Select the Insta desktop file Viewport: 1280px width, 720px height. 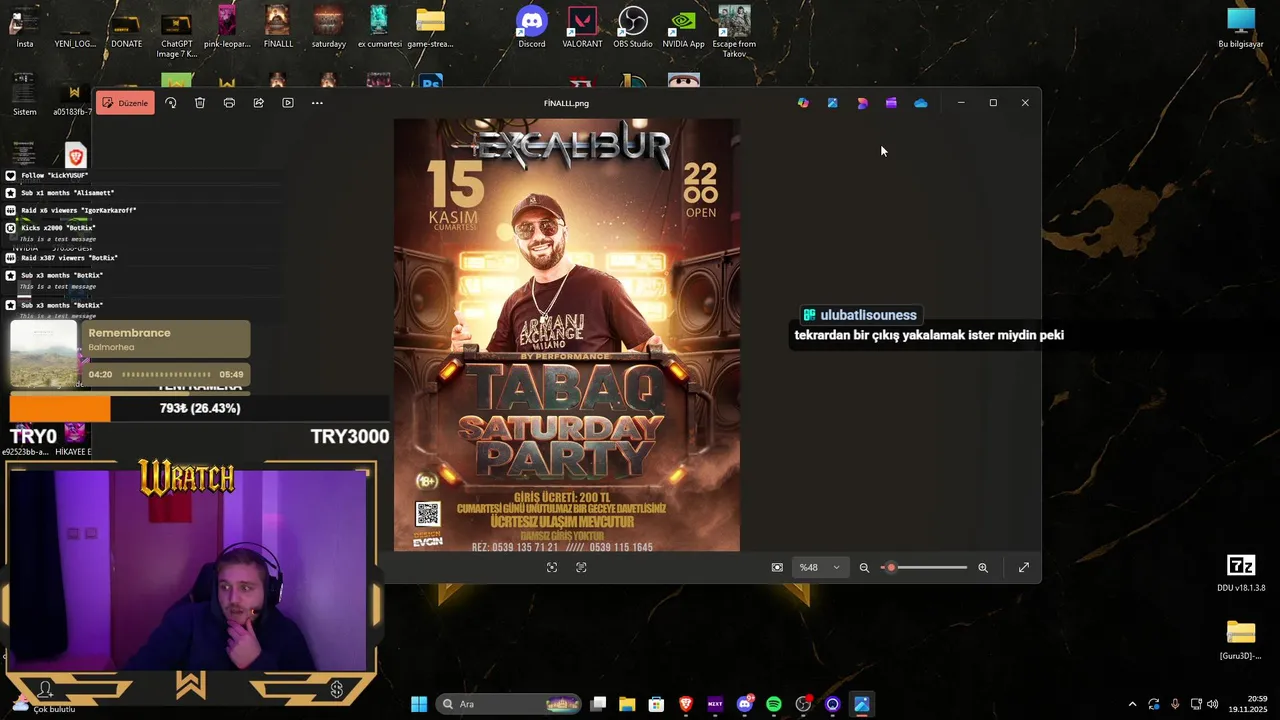coord(25,27)
